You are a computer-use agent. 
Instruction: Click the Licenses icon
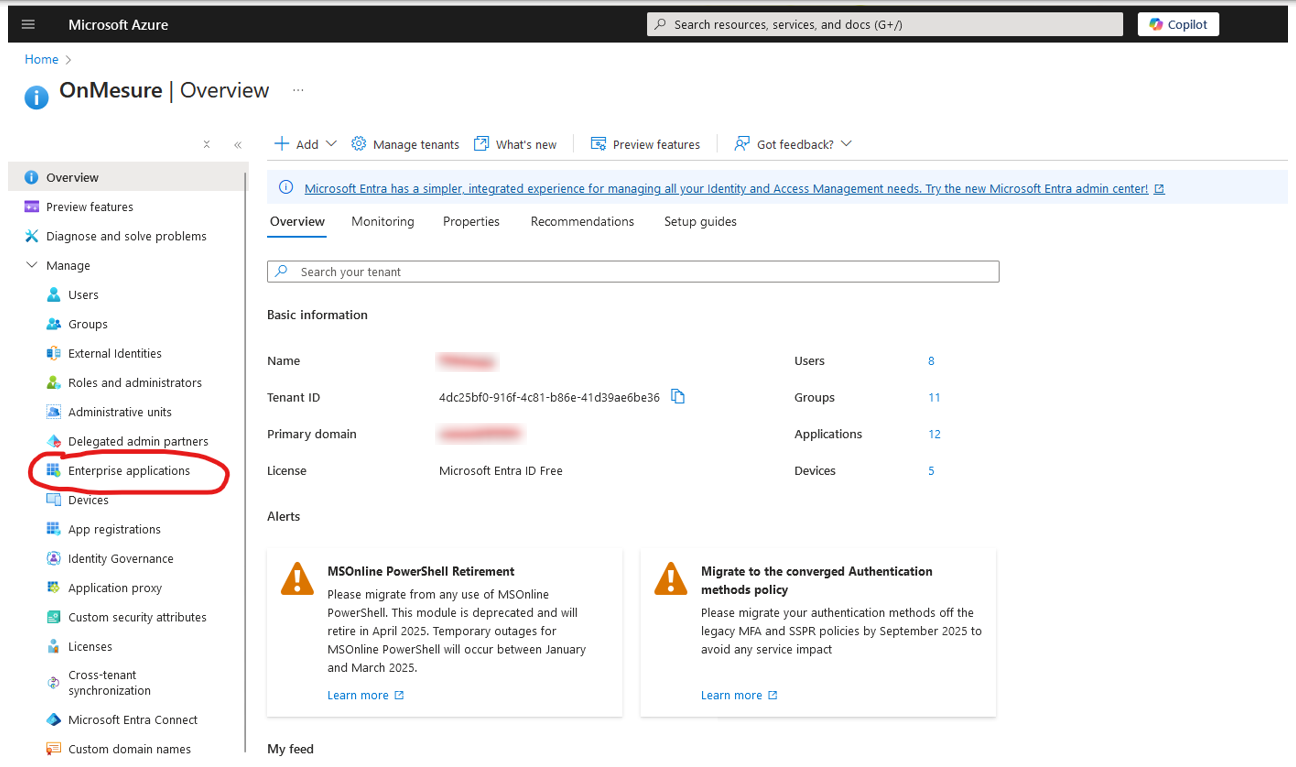pyautogui.click(x=54, y=647)
